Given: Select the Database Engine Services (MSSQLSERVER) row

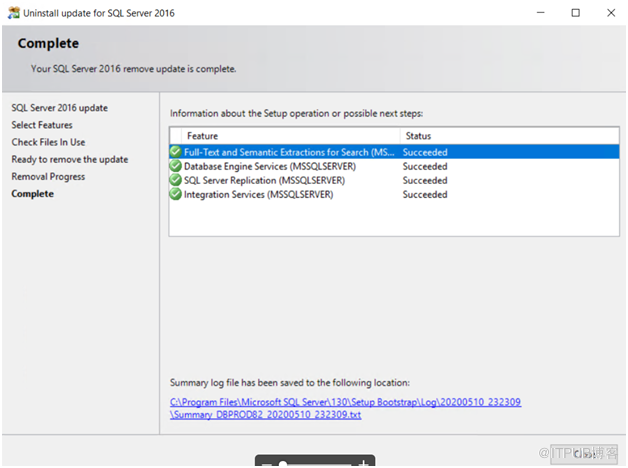Looking at the screenshot, I should point(394,166).
